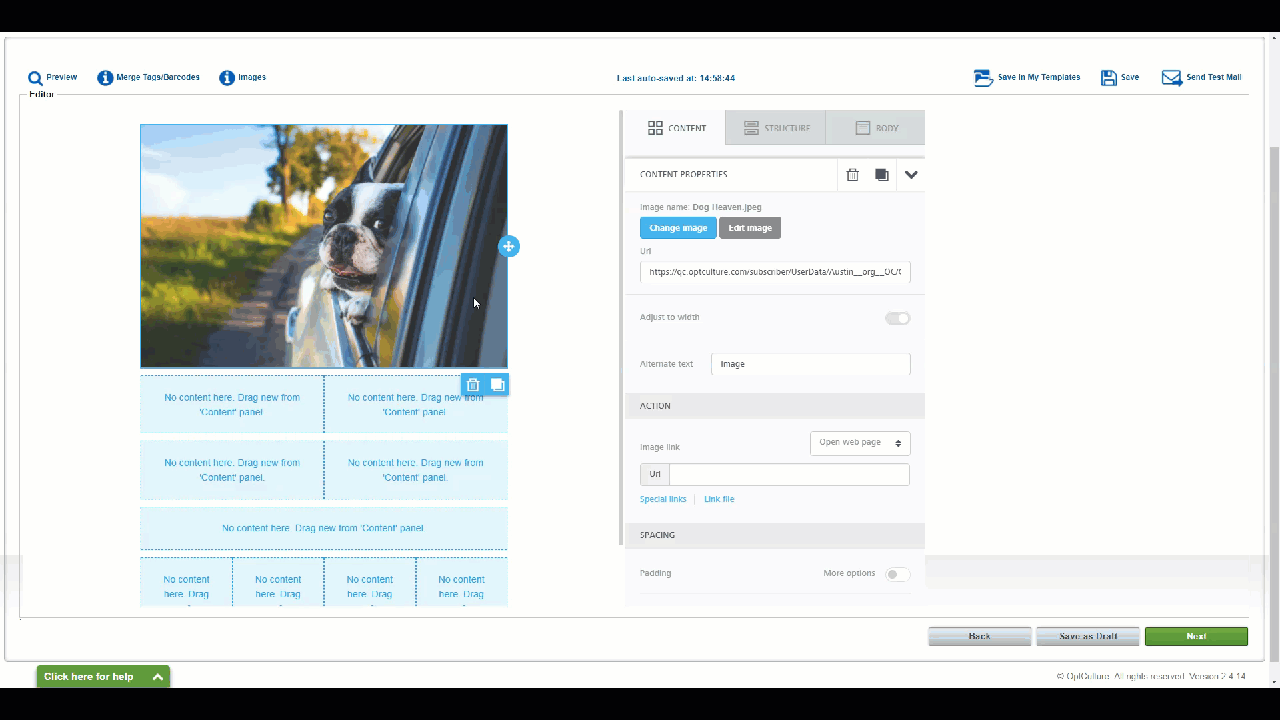Duplicate content via copy icon in Content Properties
The image size is (1280, 720).
point(881,175)
